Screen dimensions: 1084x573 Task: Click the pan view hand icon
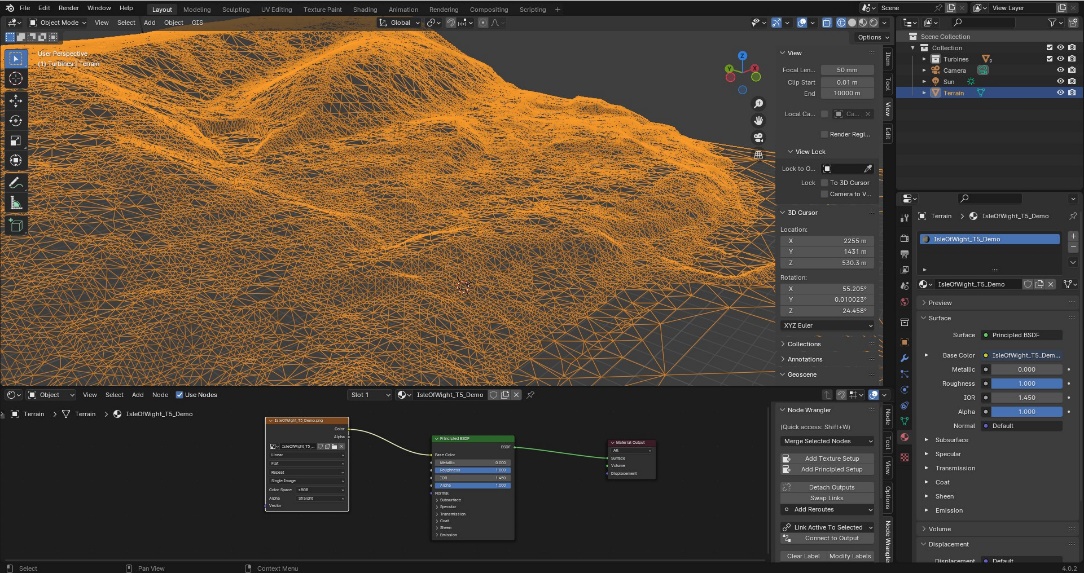[x=758, y=121]
